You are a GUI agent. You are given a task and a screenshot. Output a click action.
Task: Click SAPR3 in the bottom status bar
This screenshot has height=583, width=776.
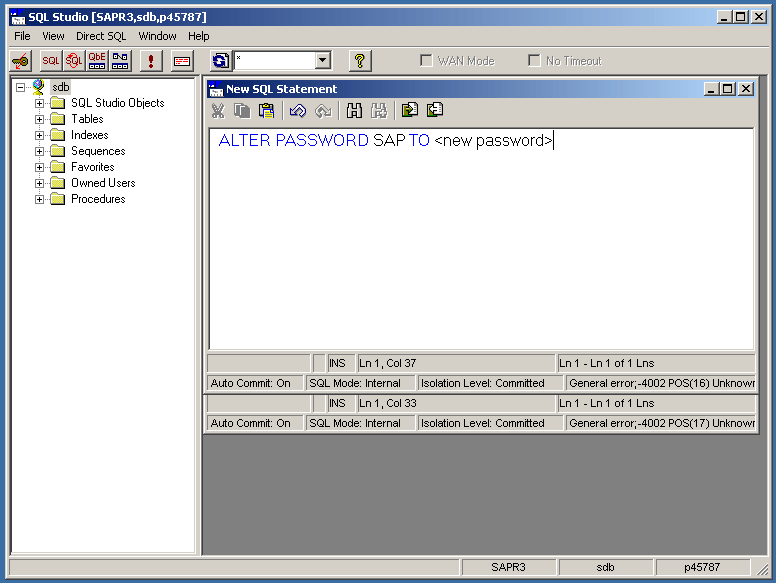click(508, 567)
